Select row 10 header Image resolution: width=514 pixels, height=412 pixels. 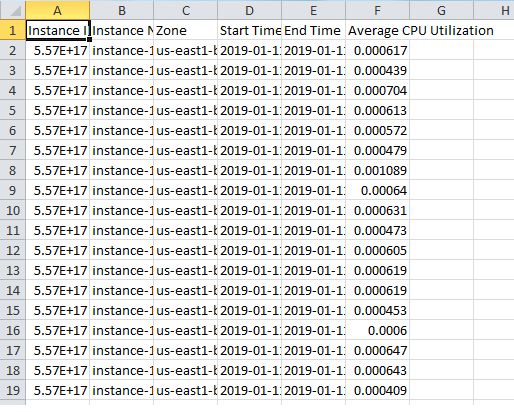13,210
